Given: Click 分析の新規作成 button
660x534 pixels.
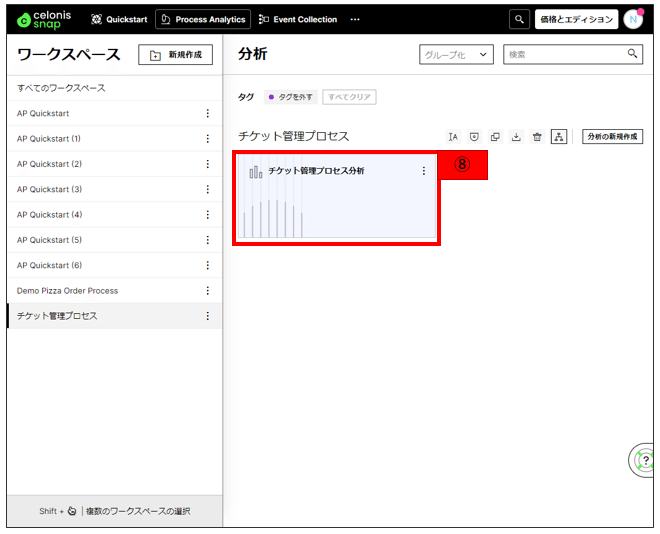Looking at the screenshot, I should [612, 137].
